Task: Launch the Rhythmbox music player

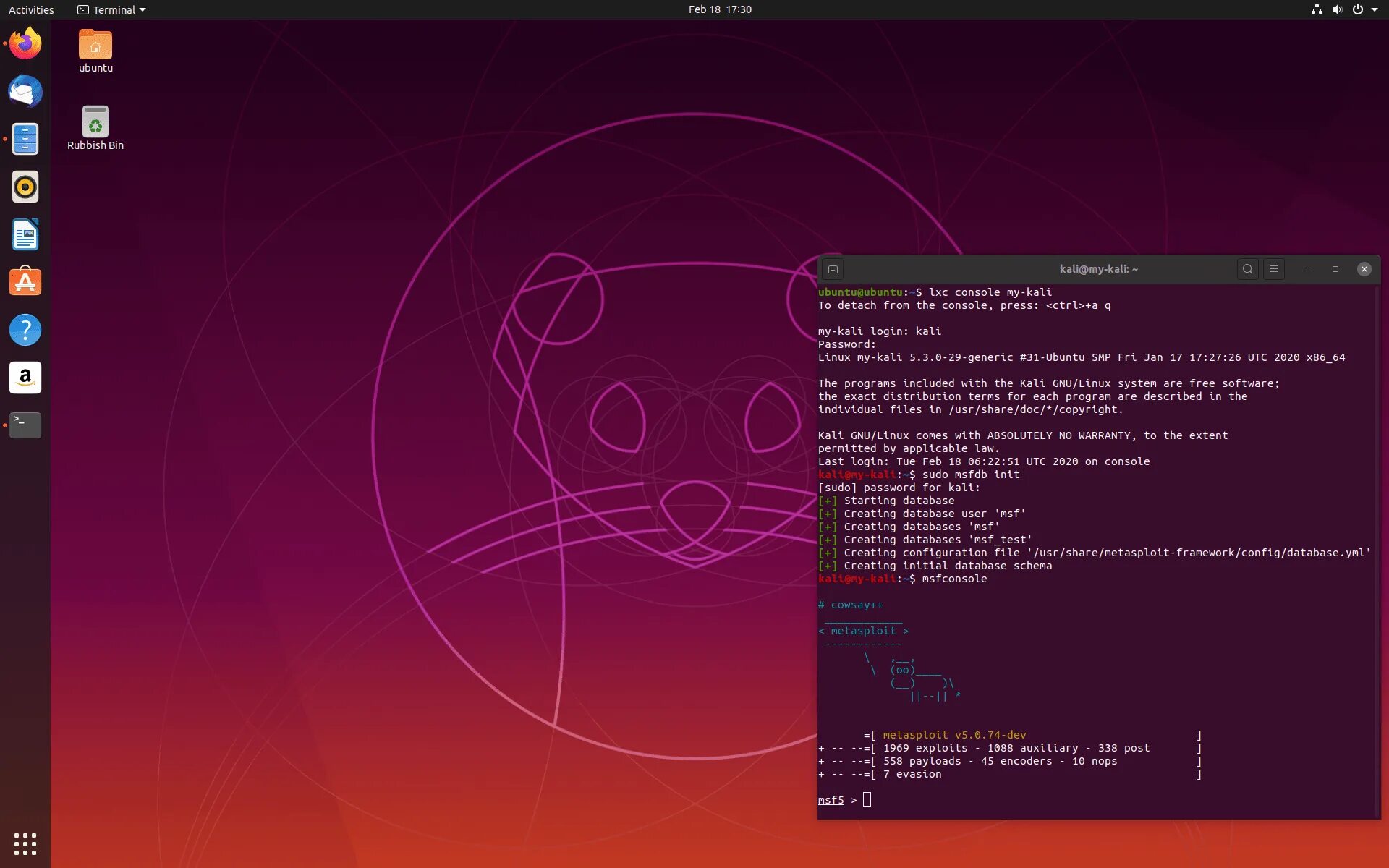Action: pyautogui.click(x=25, y=187)
